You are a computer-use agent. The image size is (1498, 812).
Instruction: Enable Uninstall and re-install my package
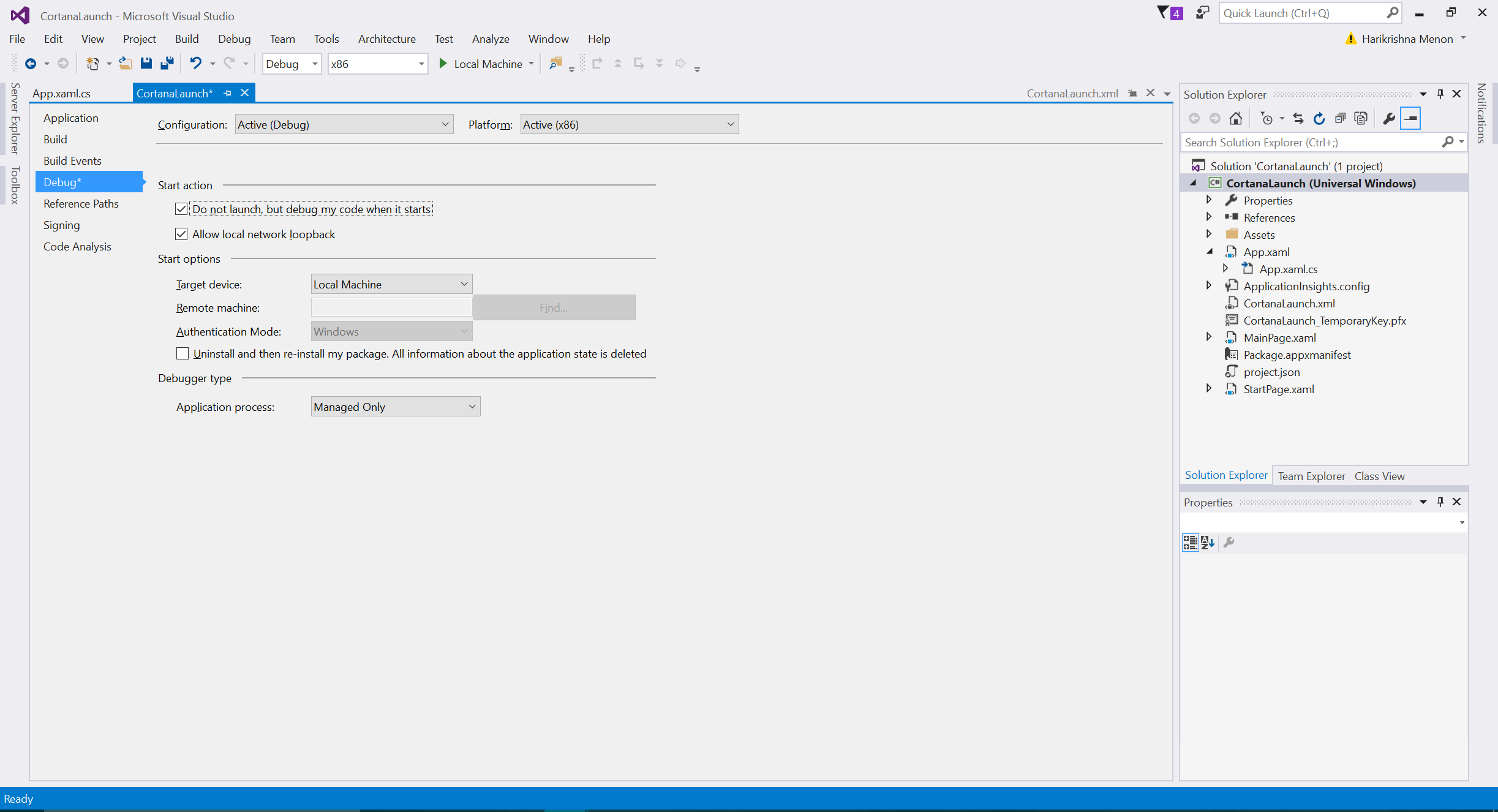pyautogui.click(x=183, y=353)
